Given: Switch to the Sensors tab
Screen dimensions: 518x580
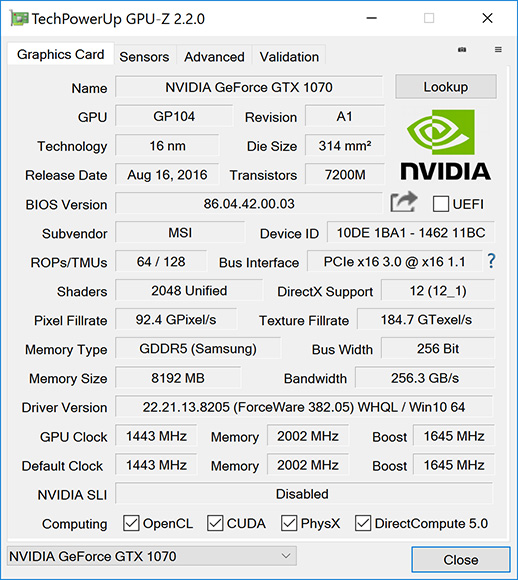Looking at the screenshot, I should coord(144,57).
